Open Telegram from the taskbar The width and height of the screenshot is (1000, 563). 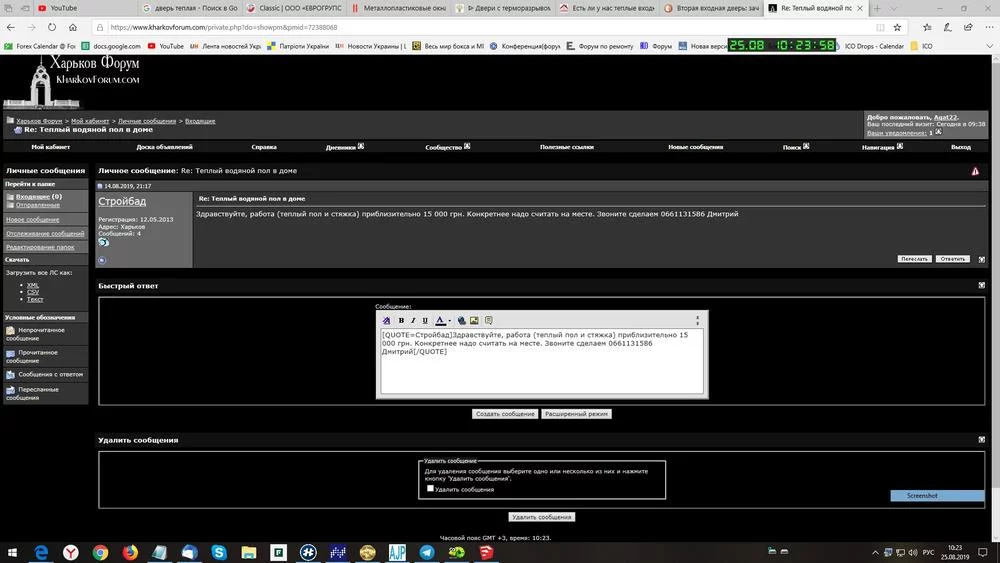(427, 552)
